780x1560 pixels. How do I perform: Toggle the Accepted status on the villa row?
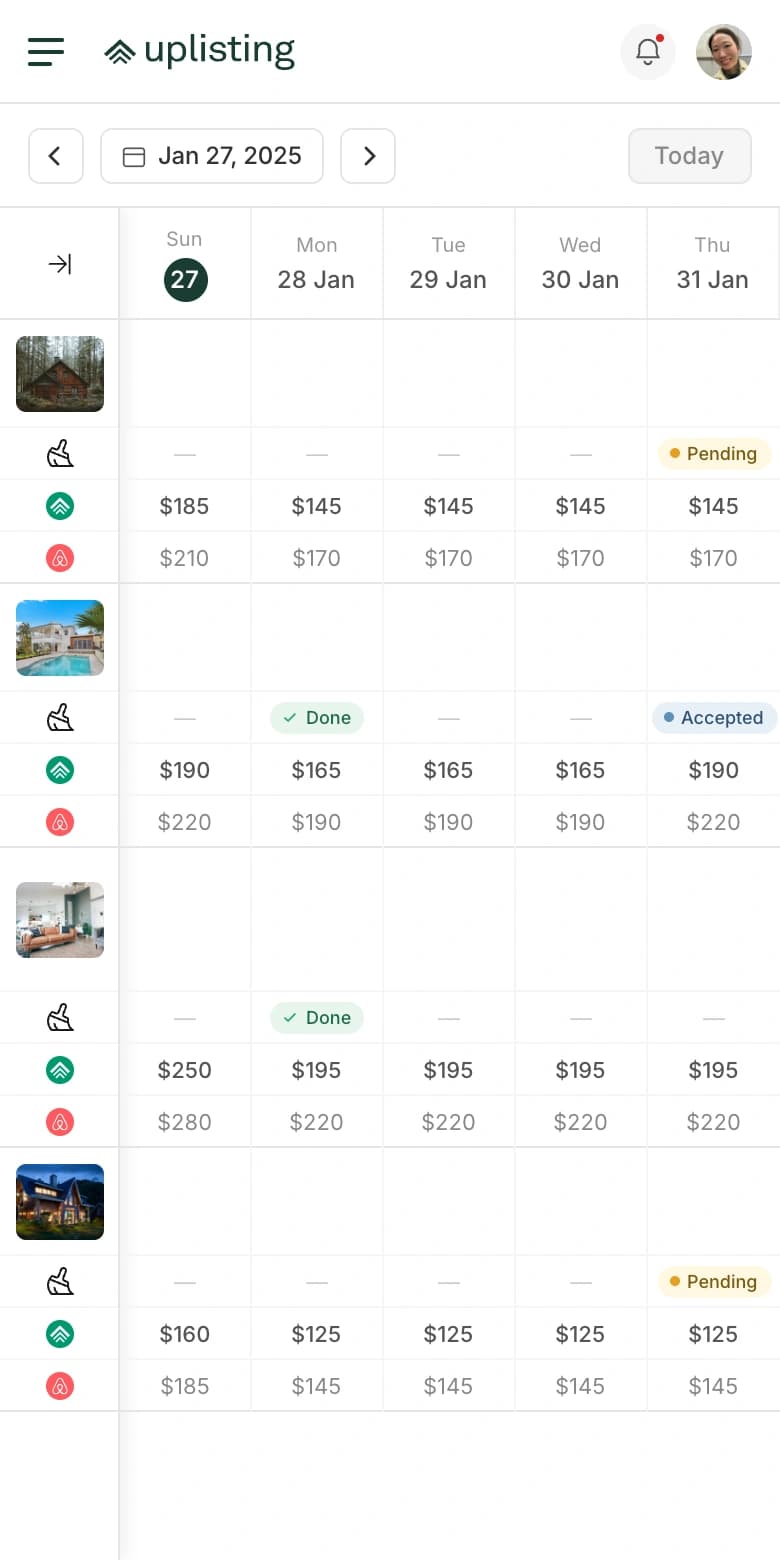click(x=714, y=718)
